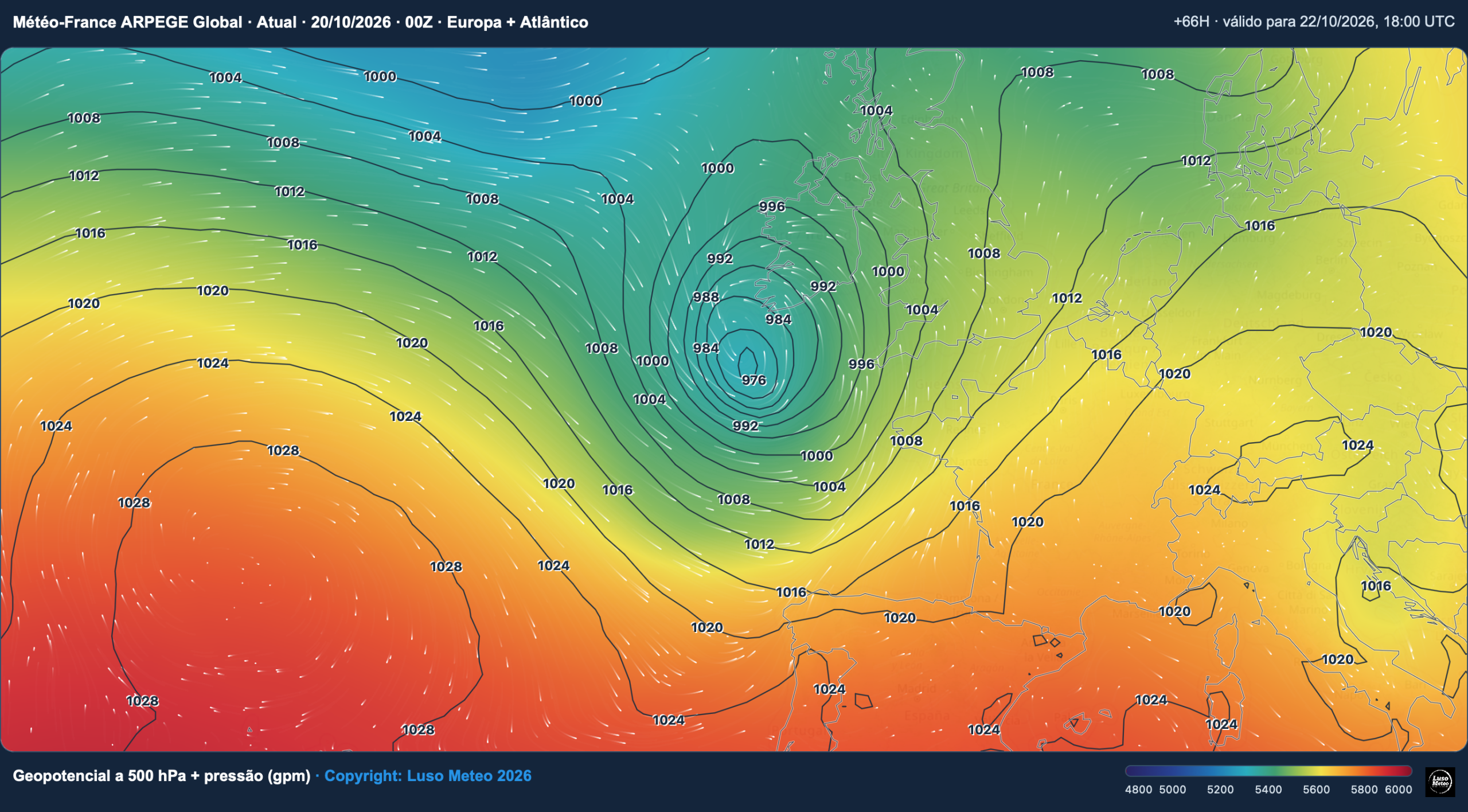
Task: Click the 976 low-pressure centre label
Action: tap(753, 380)
